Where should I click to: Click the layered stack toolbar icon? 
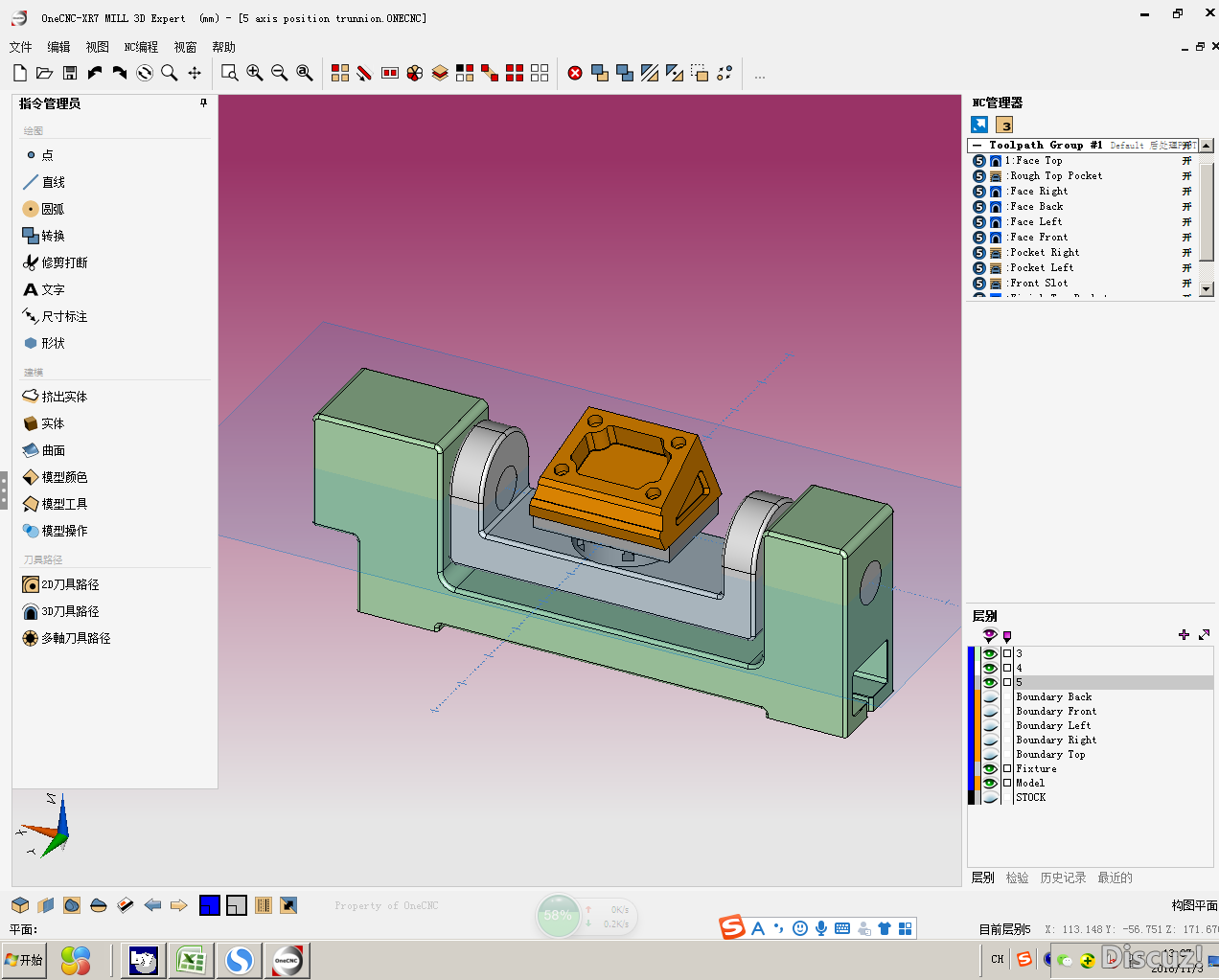[440, 73]
